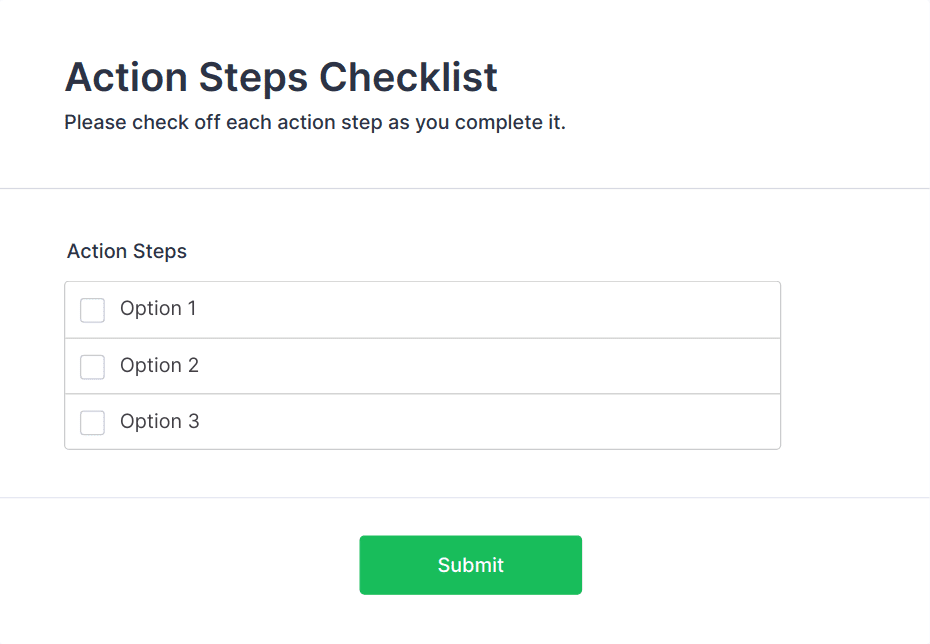Click the "Action Steps" field label
930x644 pixels.
(127, 251)
